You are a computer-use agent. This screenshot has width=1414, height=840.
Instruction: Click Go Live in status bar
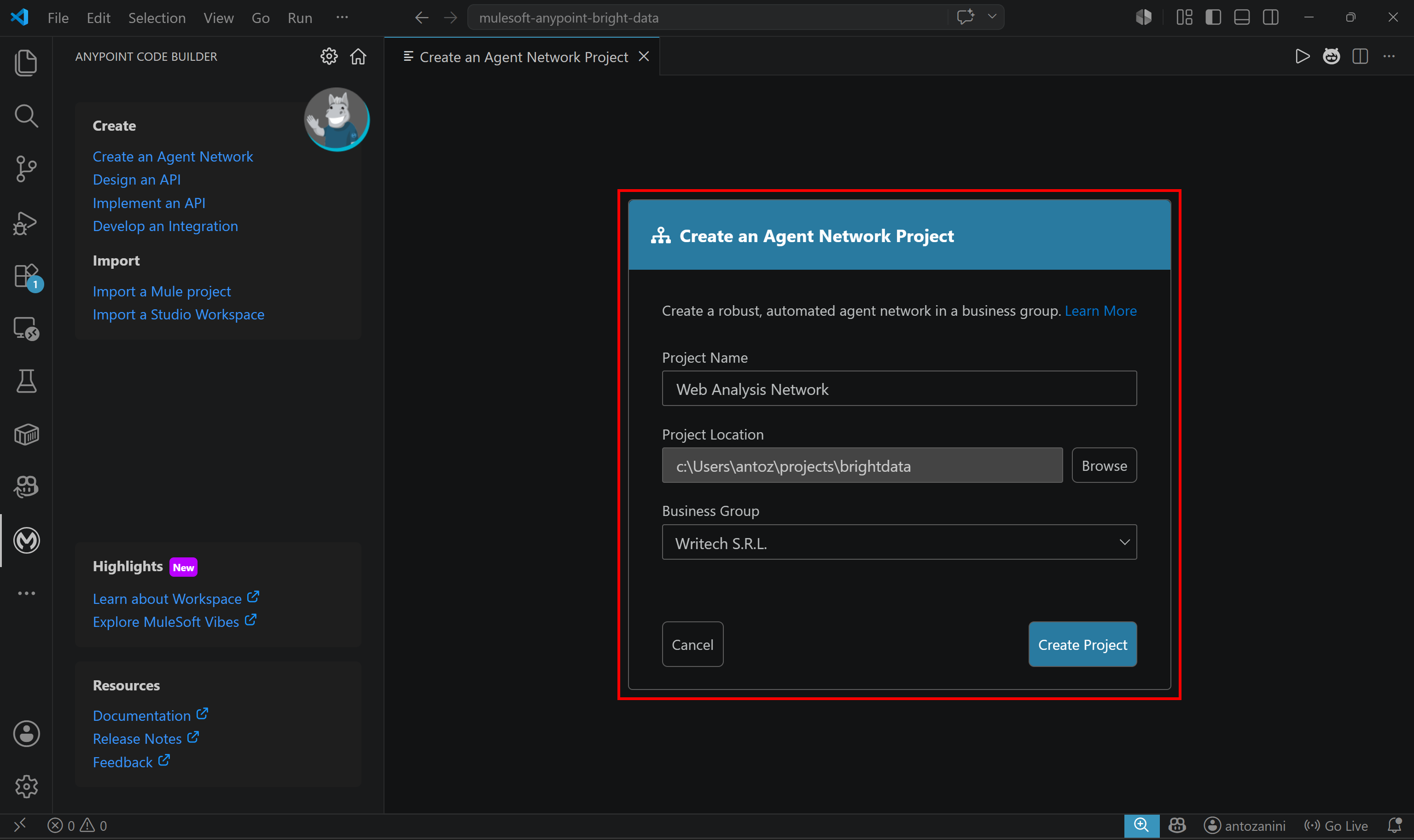(1336, 826)
